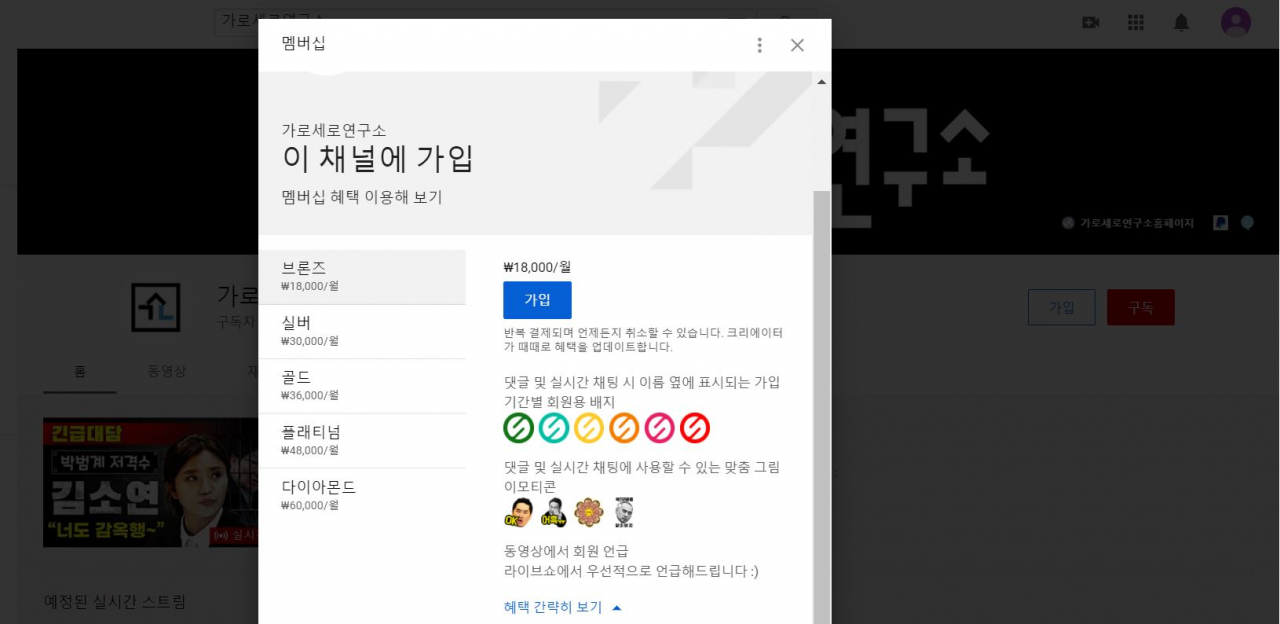Click the blue round icon in banner links
The height and width of the screenshot is (624, 1280).
1247,223
